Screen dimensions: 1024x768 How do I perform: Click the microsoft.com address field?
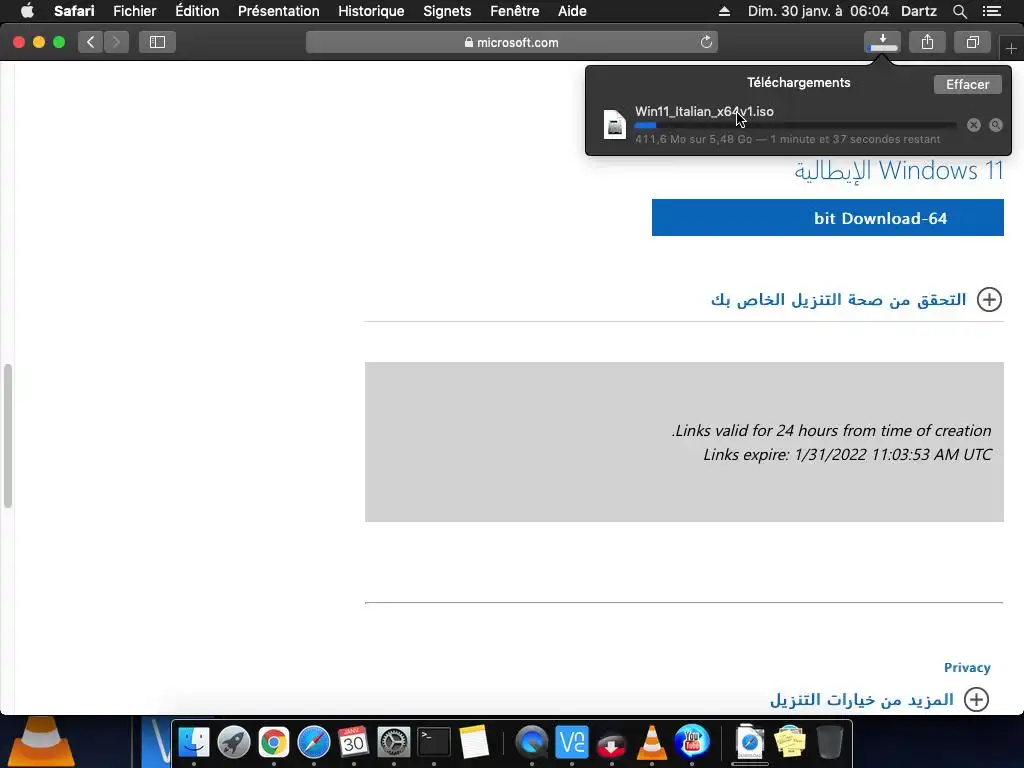[x=511, y=42]
